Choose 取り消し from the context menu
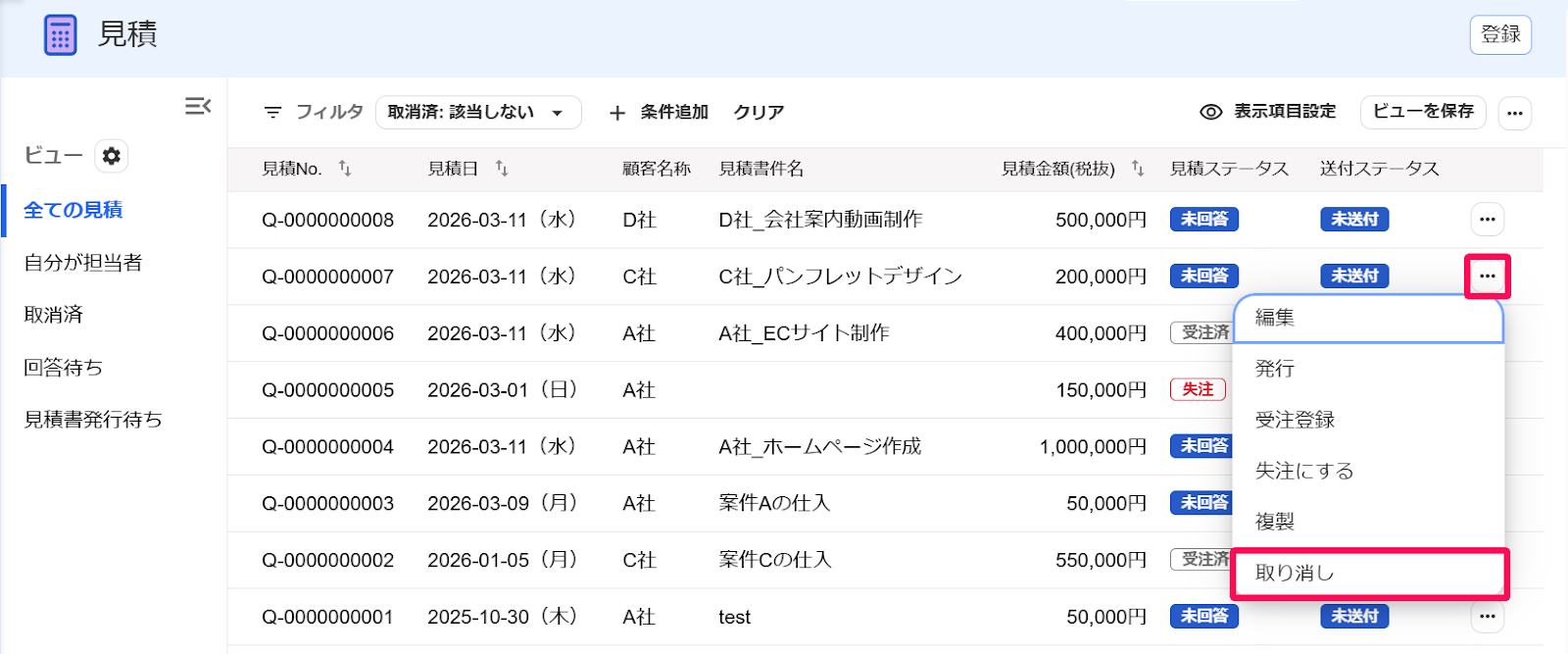Image resolution: width=1568 pixels, height=654 pixels. (1369, 573)
